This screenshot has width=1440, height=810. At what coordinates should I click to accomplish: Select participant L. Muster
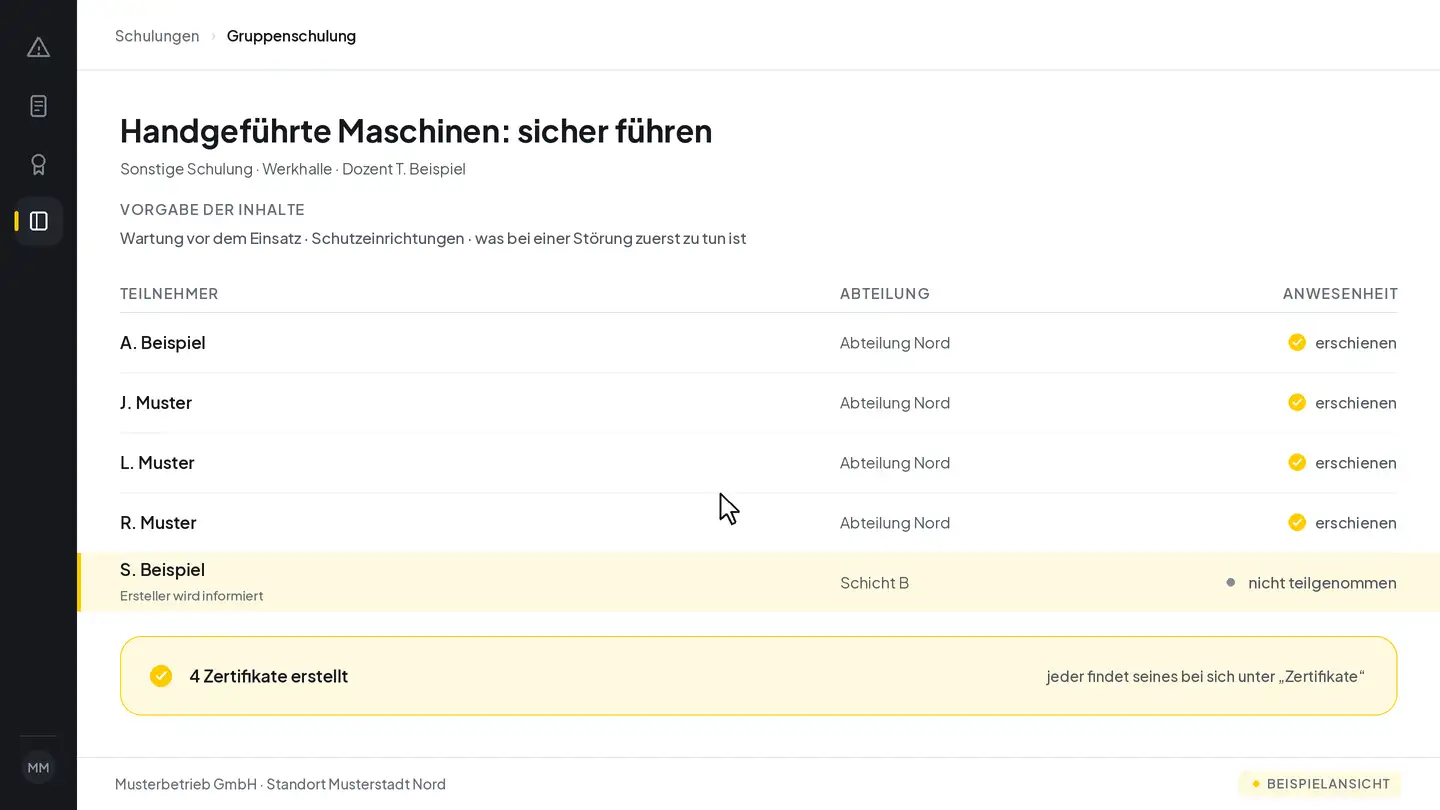coord(157,463)
